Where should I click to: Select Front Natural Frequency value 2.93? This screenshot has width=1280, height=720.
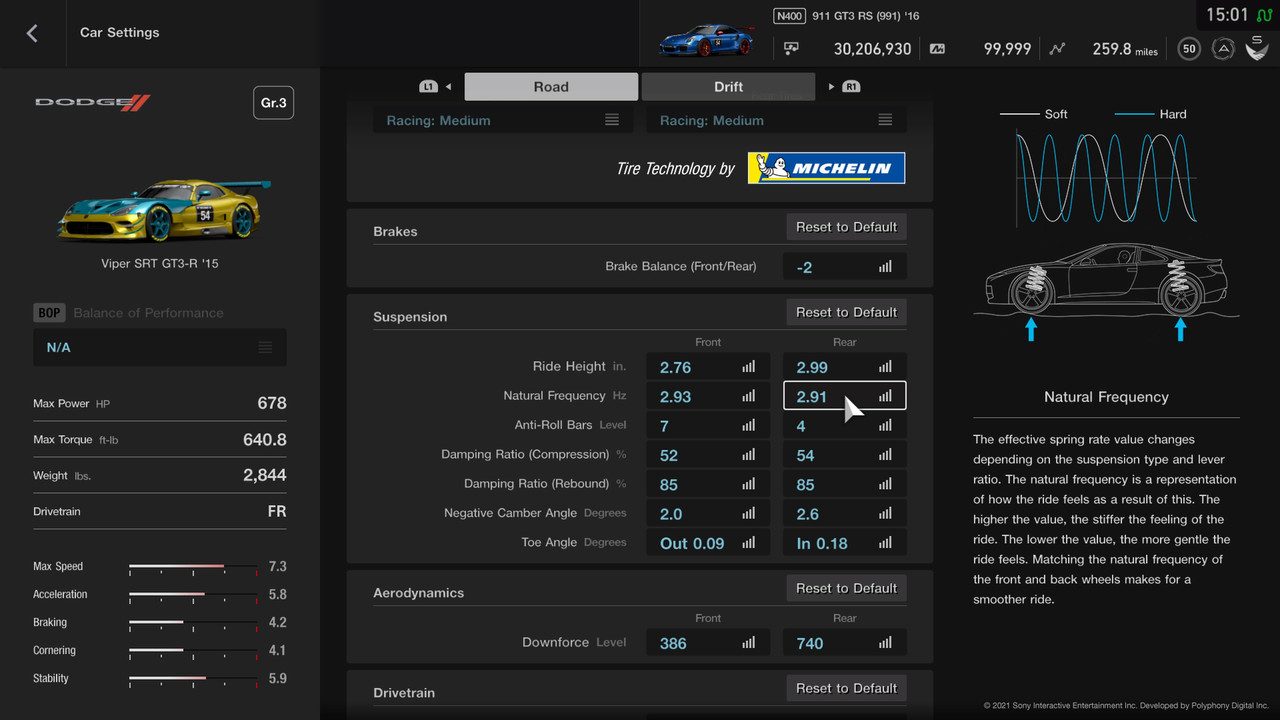pyautogui.click(x=708, y=396)
